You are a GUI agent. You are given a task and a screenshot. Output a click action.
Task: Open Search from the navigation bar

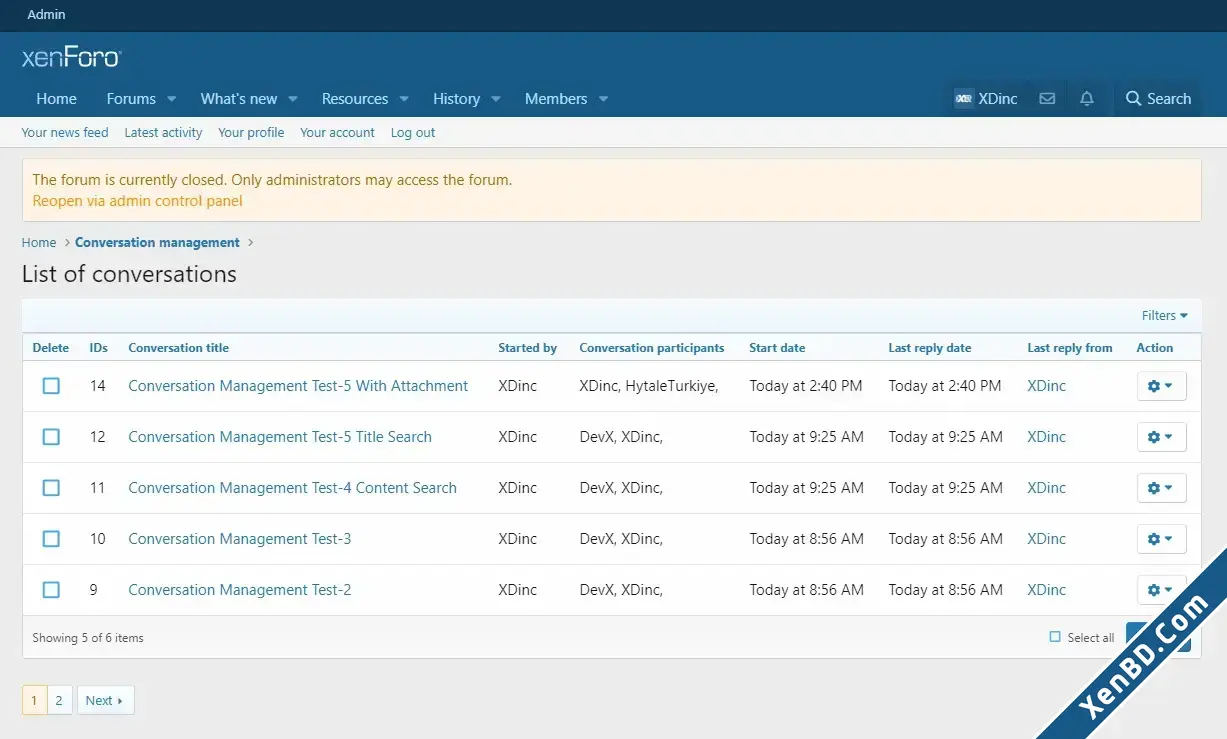1158,99
